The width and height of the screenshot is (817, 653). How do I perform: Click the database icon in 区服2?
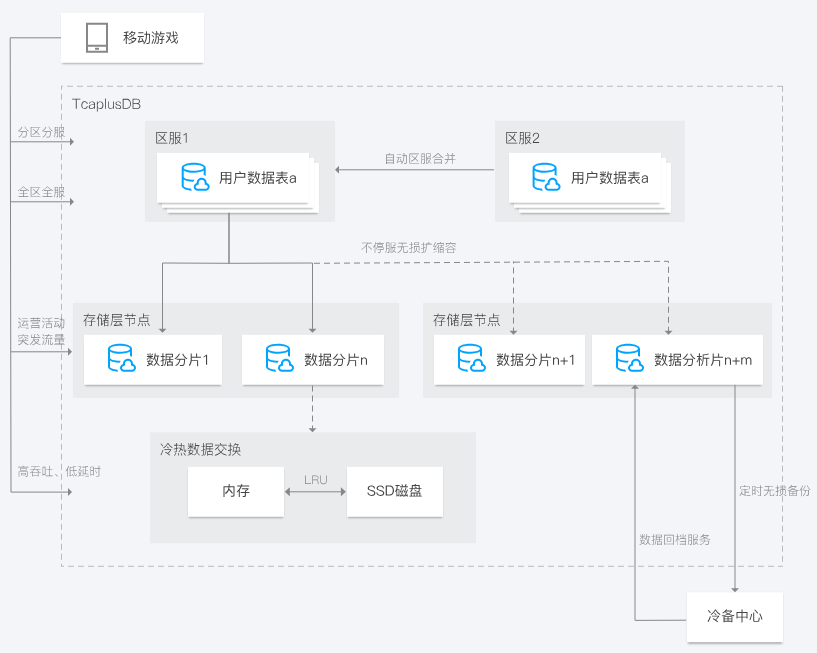point(546,178)
